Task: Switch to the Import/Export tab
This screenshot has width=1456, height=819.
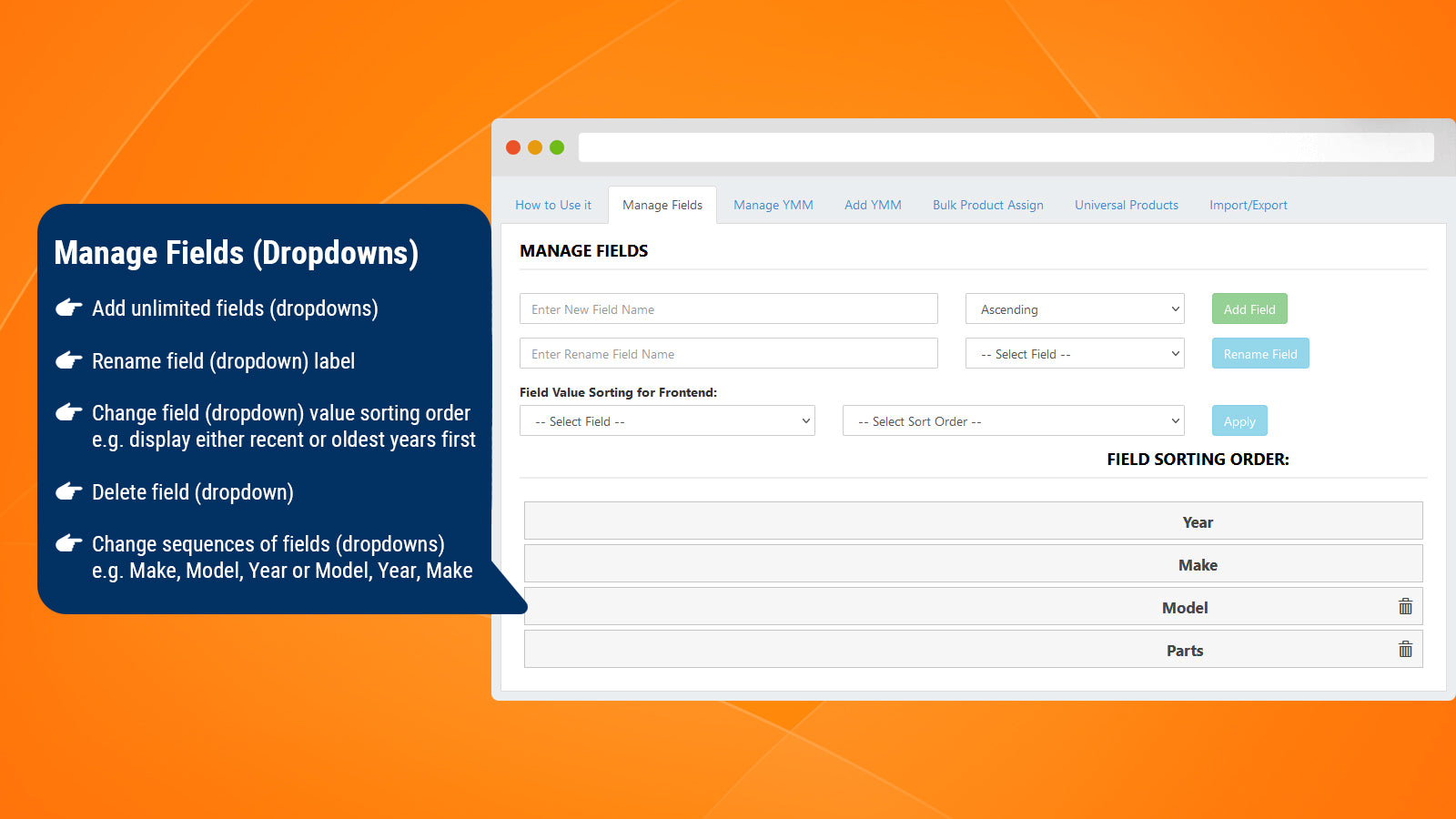Action: (1248, 205)
